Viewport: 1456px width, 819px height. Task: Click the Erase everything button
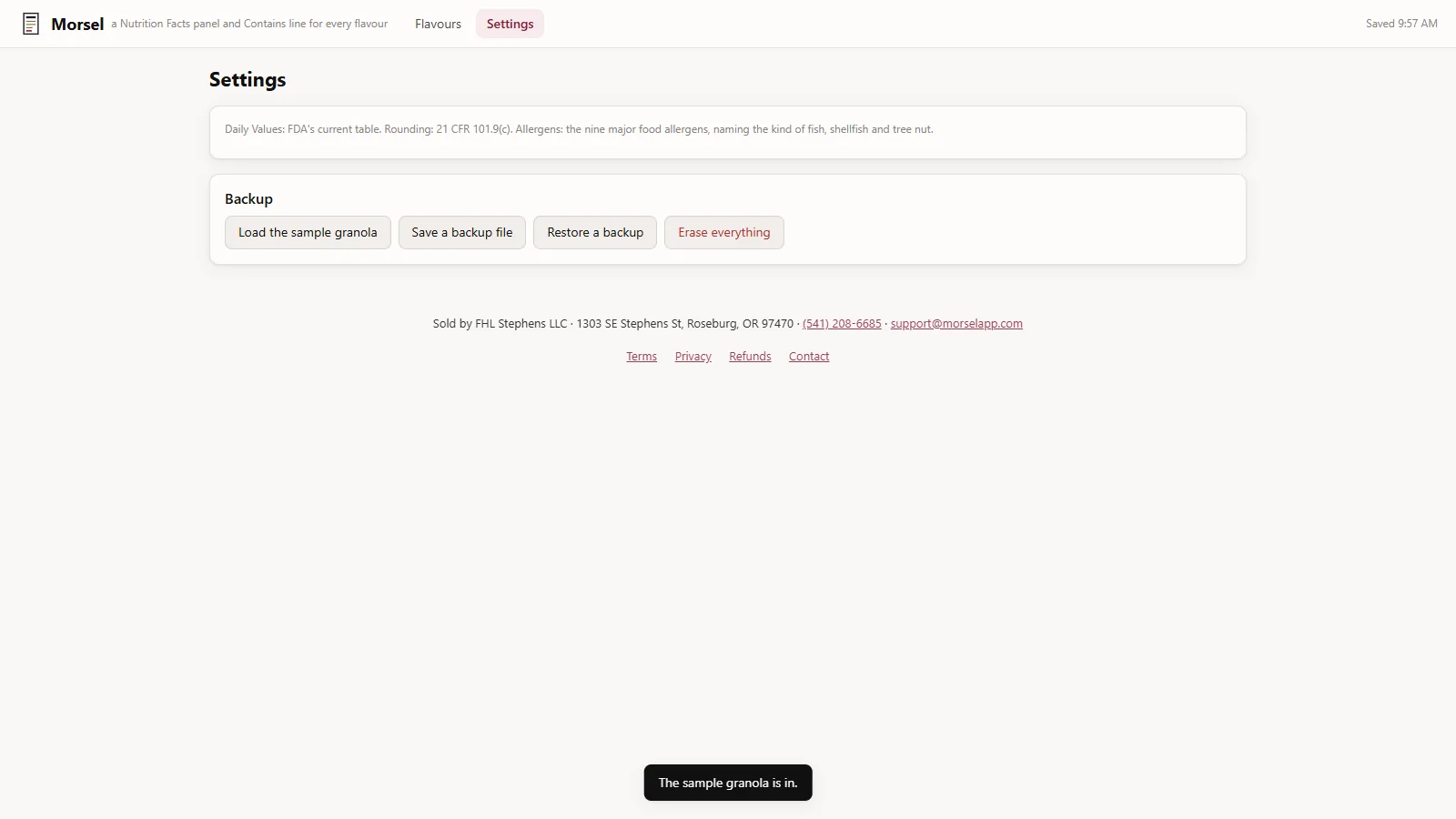click(x=724, y=232)
